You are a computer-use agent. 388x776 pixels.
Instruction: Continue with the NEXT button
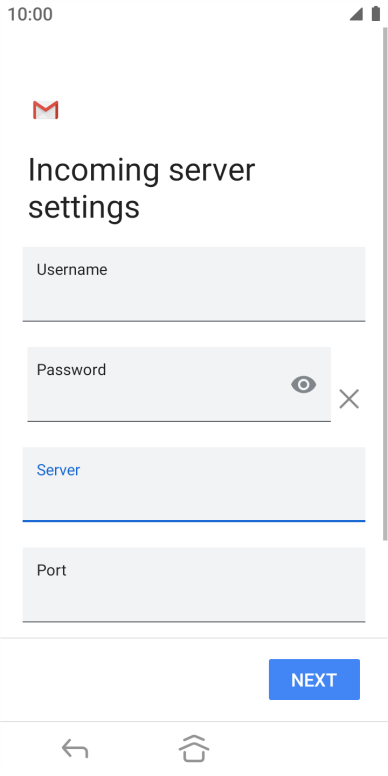point(314,679)
